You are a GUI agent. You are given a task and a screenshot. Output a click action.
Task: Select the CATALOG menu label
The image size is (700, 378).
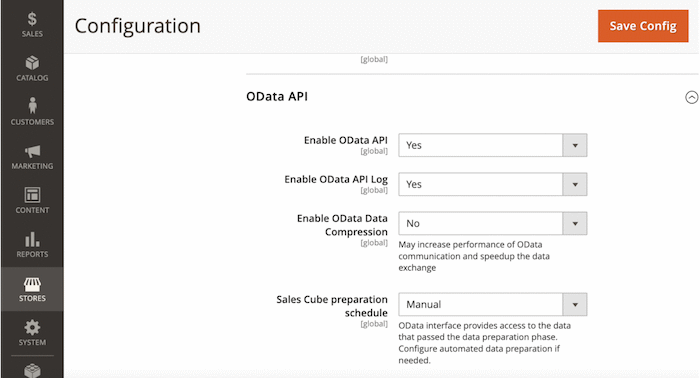pyautogui.click(x=32, y=78)
